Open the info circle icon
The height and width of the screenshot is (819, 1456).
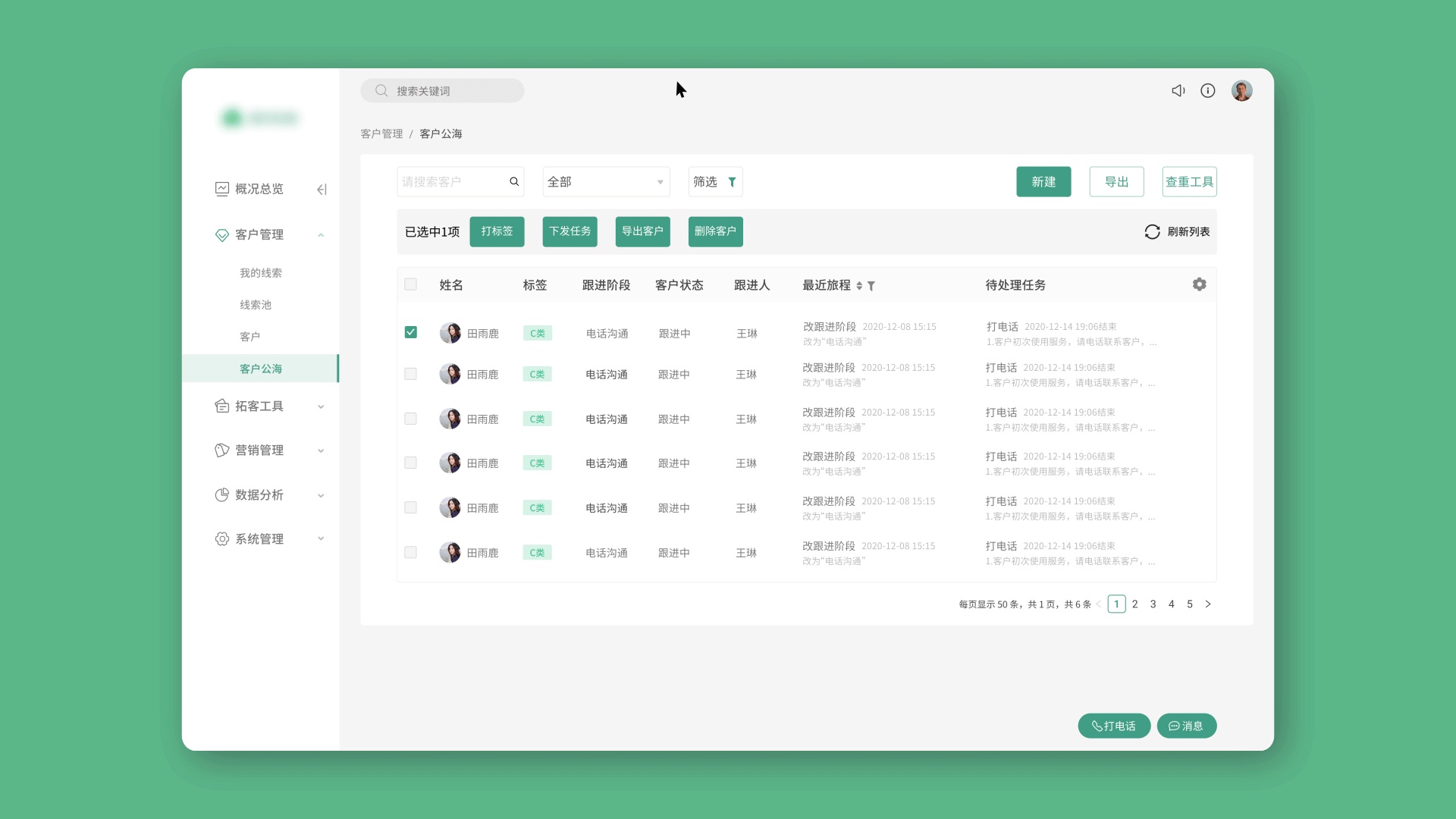(1208, 91)
